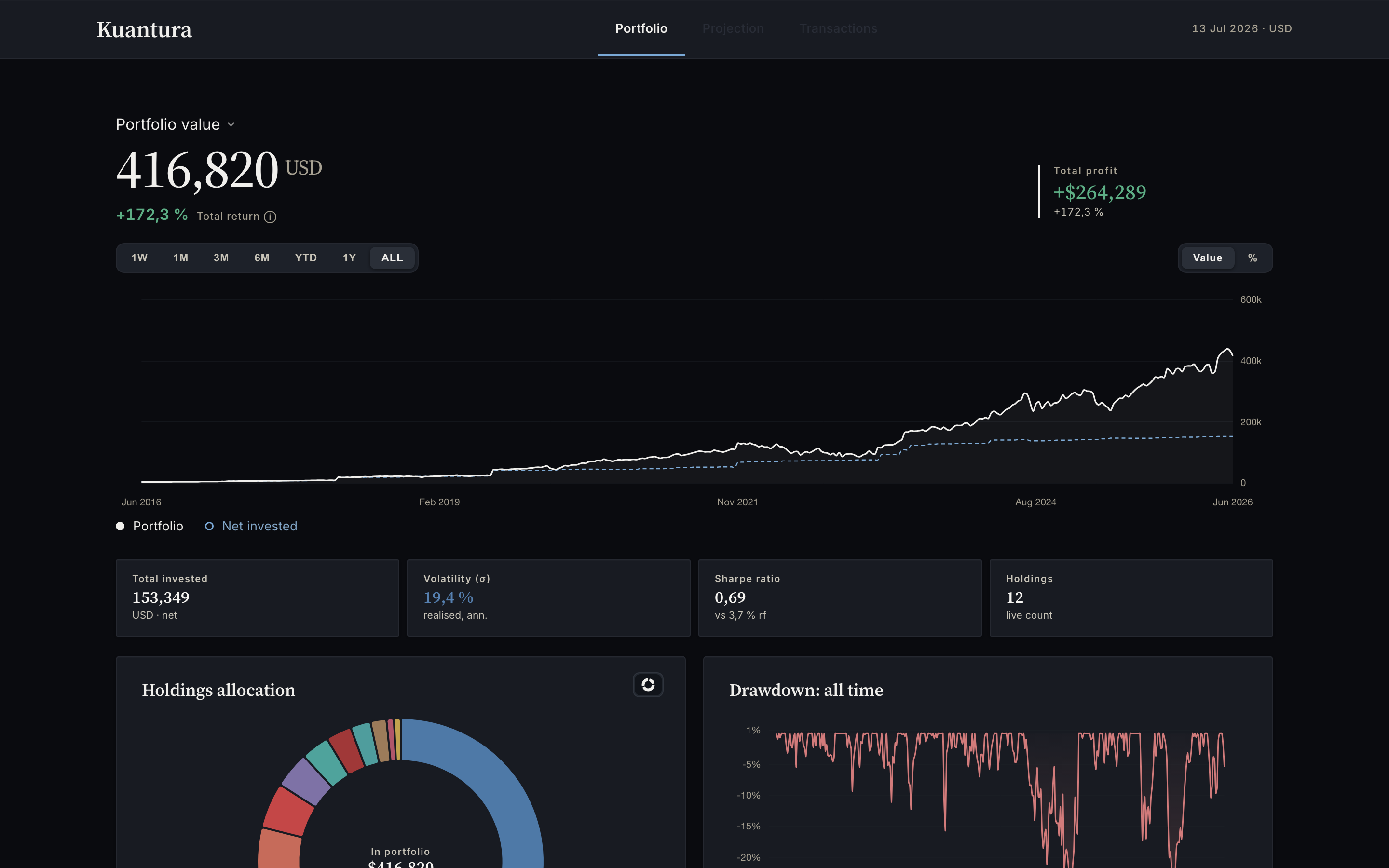This screenshot has width=1389, height=868.
Task: Choose the 3M time range
Action: pyautogui.click(x=221, y=258)
